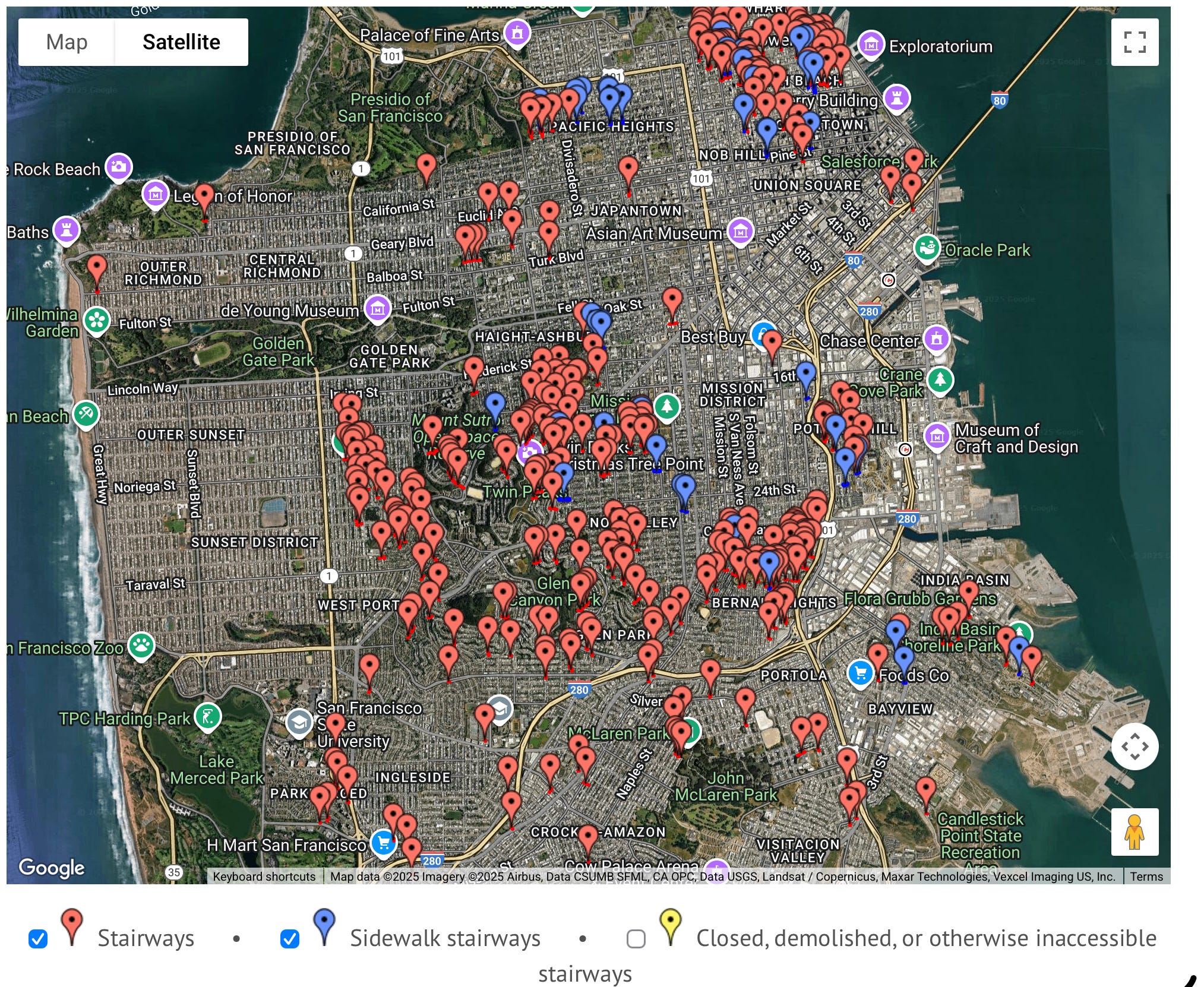The width and height of the screenshot is (1204, 987).
Task: Open Street View pegman control
Action: click(x=1134, y=831)
